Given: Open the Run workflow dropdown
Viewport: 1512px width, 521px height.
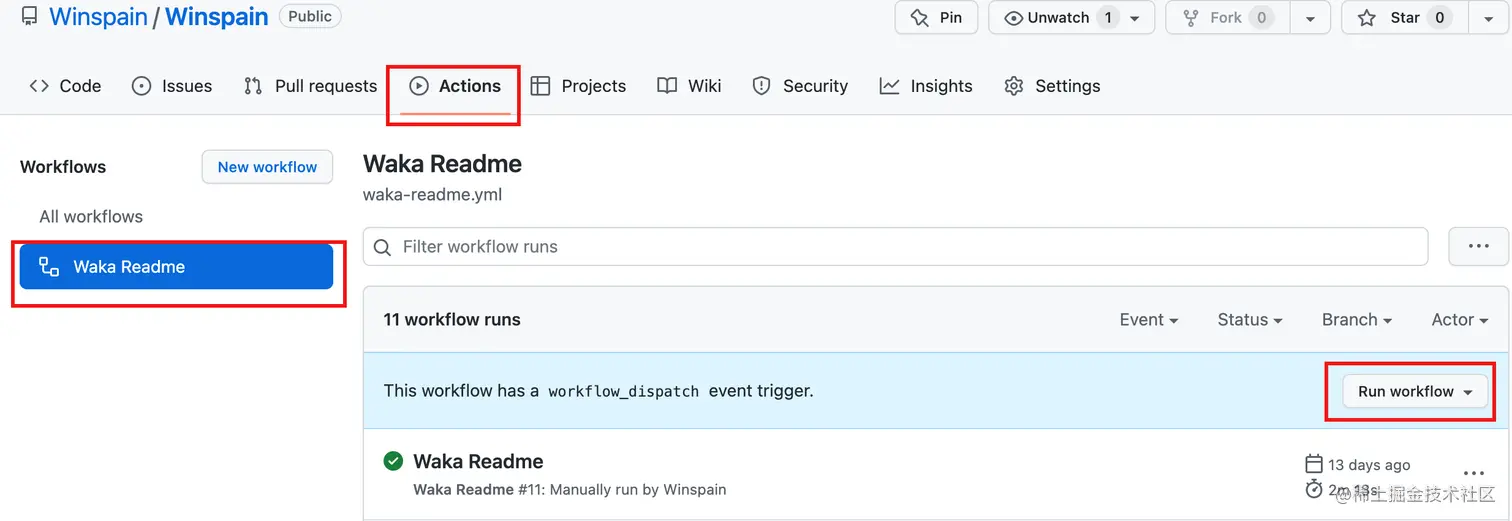Looking at the screenshot, I should tap(1415, 391).
